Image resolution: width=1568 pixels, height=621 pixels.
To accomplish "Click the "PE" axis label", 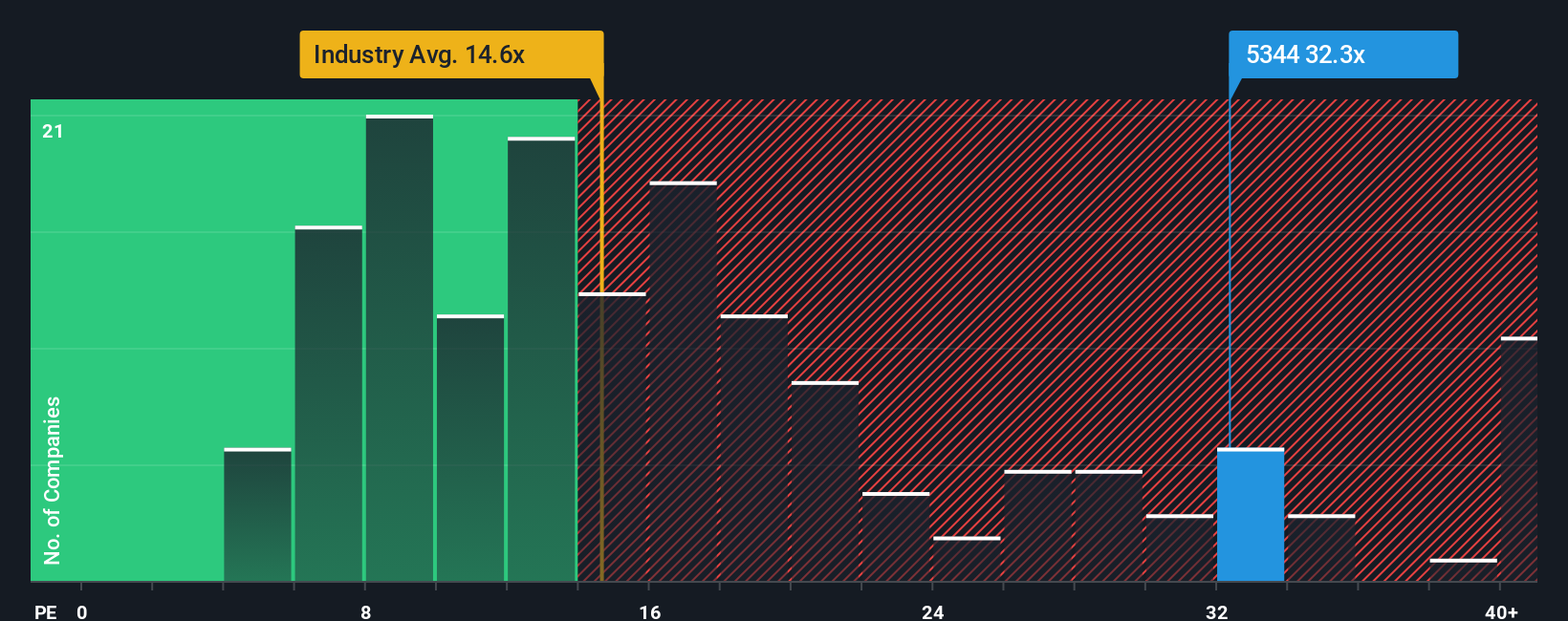I will pos(46,612).
